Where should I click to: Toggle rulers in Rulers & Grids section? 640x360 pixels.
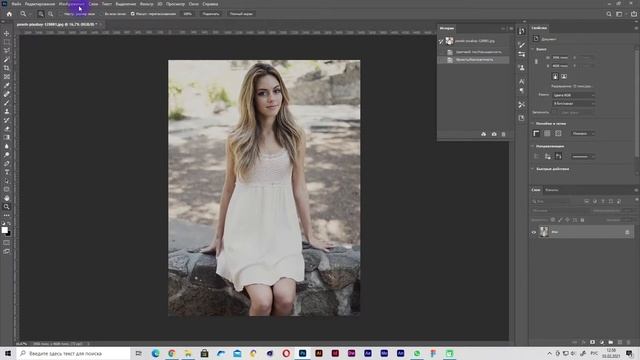pyautogui.click(x=536, y=133)
